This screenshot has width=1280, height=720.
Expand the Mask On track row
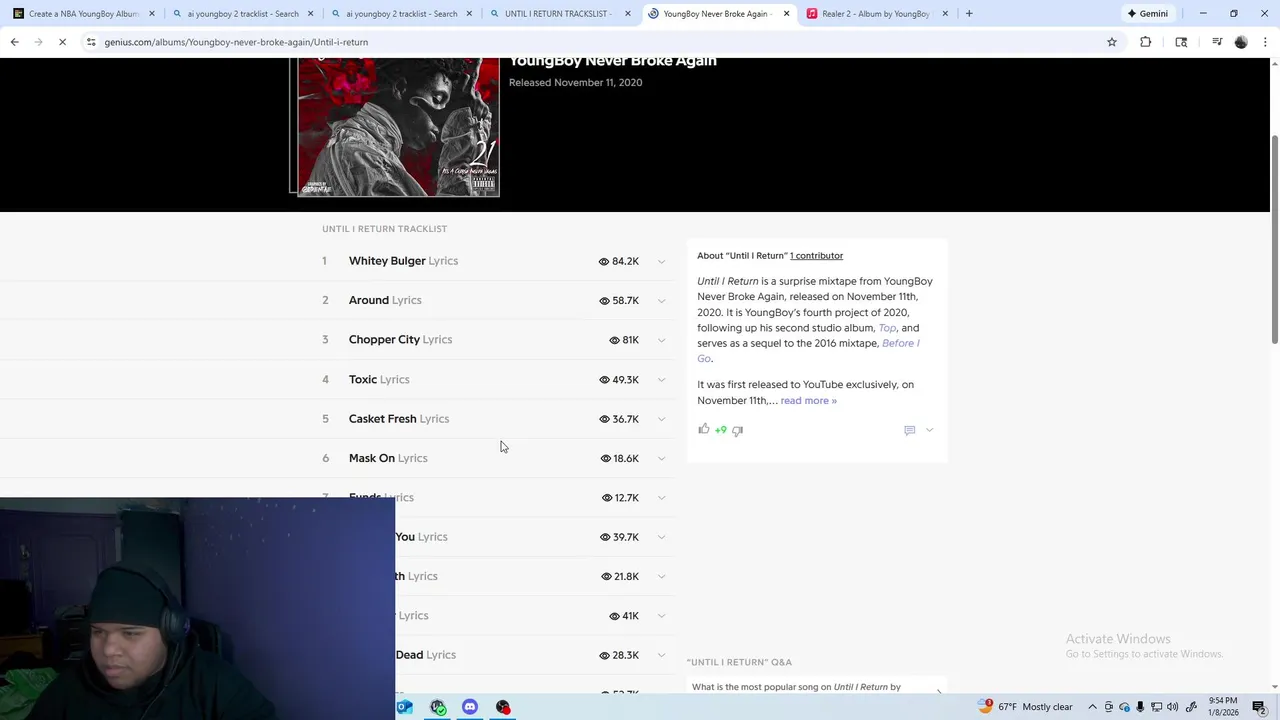pos(661,458)
